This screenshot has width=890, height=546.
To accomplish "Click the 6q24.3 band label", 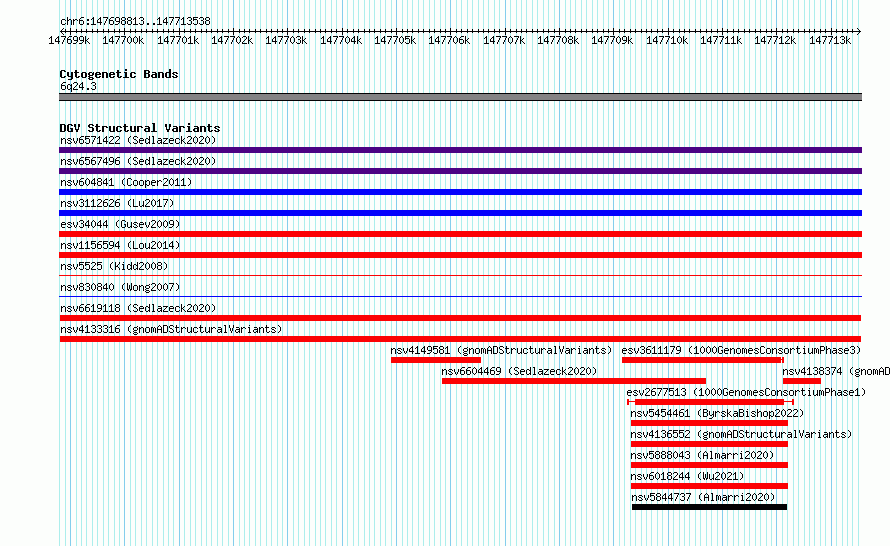I will click(78, 86).
